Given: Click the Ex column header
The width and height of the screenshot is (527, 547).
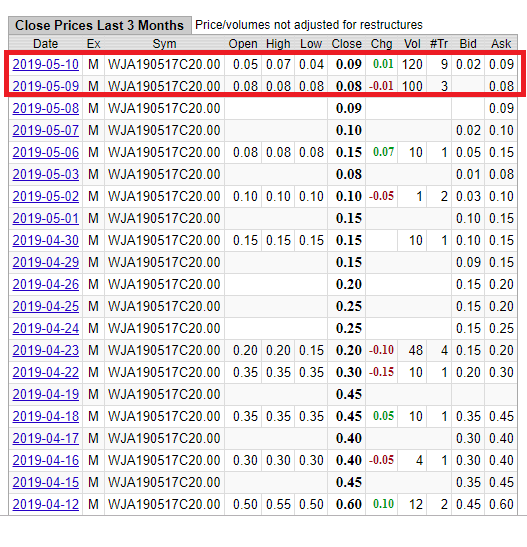Looking at the screenshot, I should (x=93, y=44).
